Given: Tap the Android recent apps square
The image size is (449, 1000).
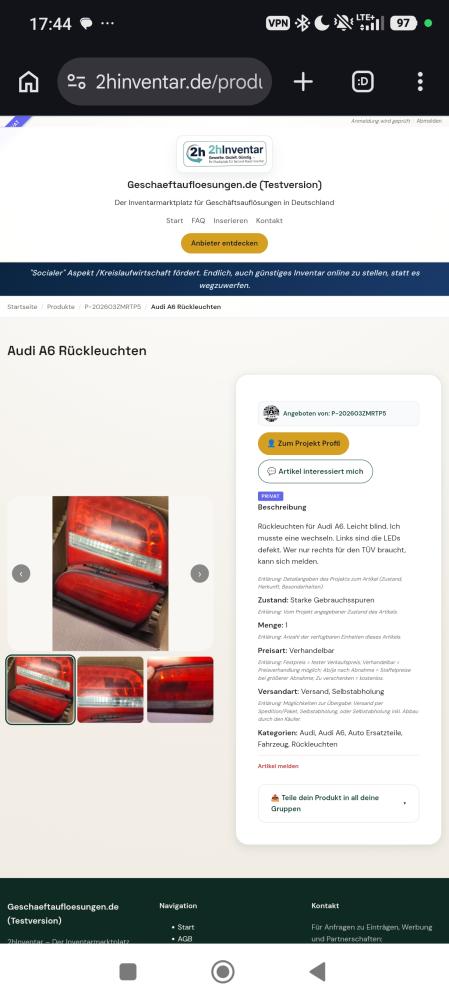Looking at the screenshot, I should (x=128, y=971).
